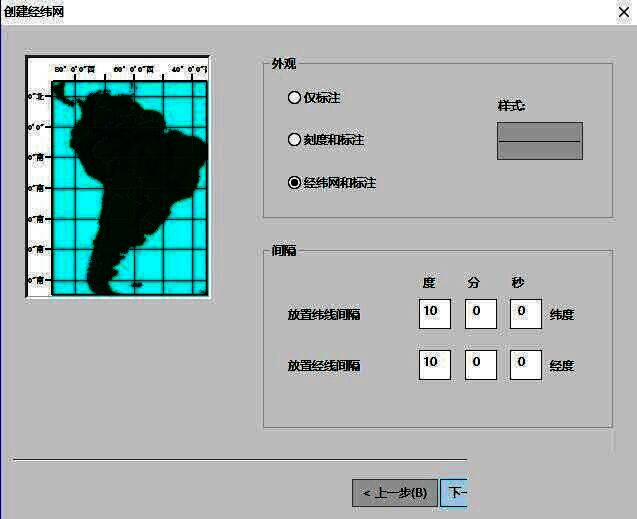Screen dimensions: 637x519
Task: Click the 放置经线间隔 label
Action: (323, 366)
